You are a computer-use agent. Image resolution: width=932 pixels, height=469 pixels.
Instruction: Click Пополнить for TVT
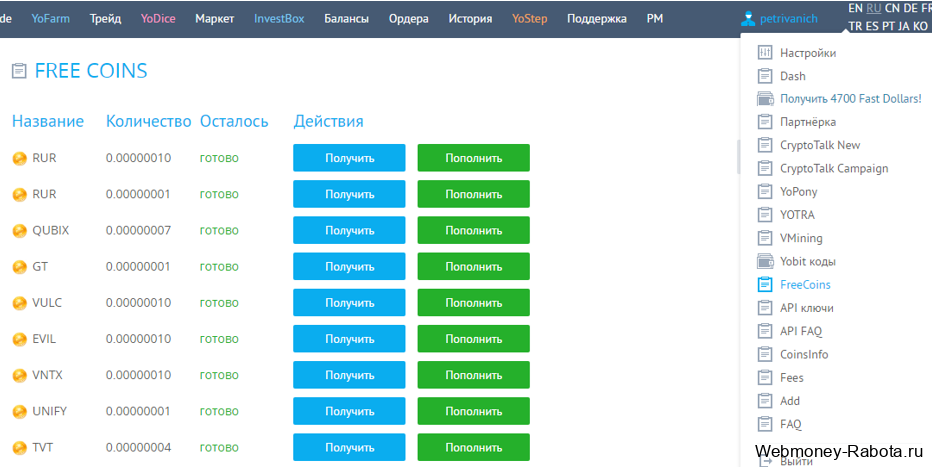tap(474, 448)
